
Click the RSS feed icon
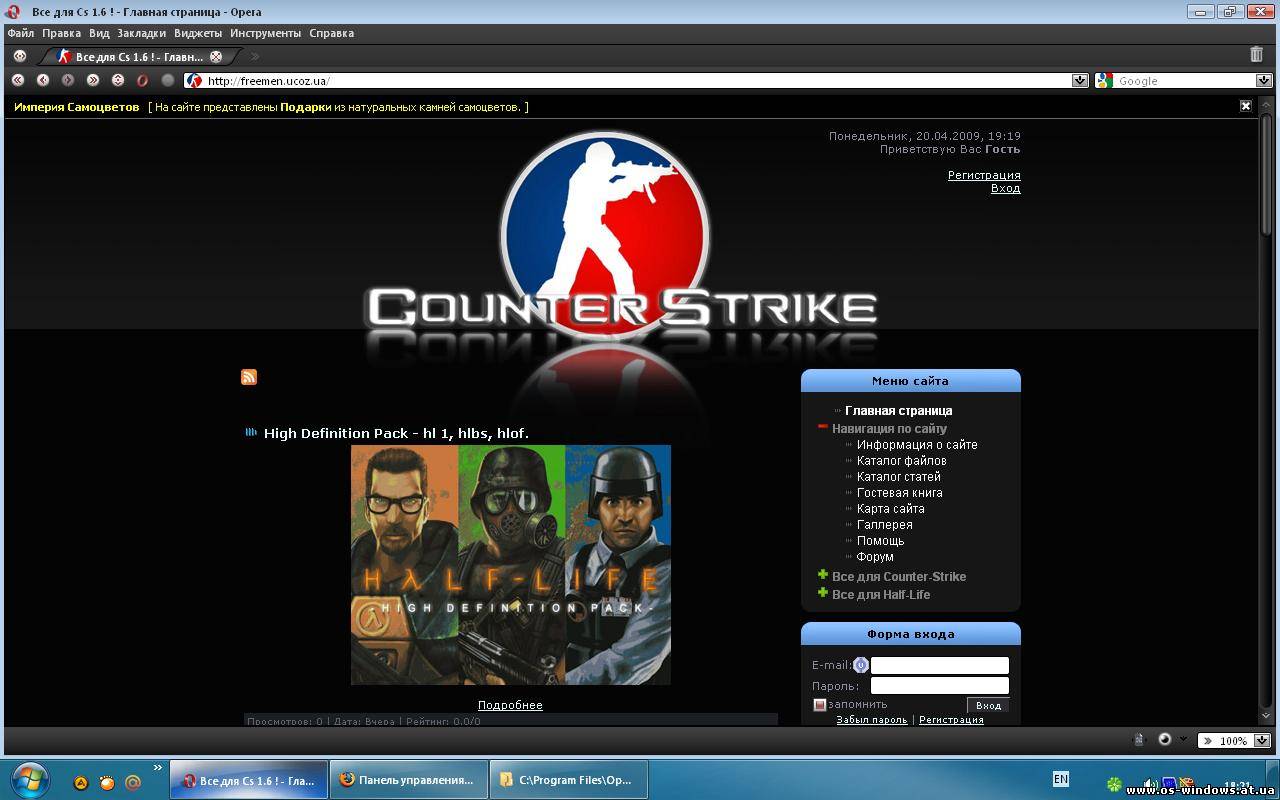pos(249,377)
